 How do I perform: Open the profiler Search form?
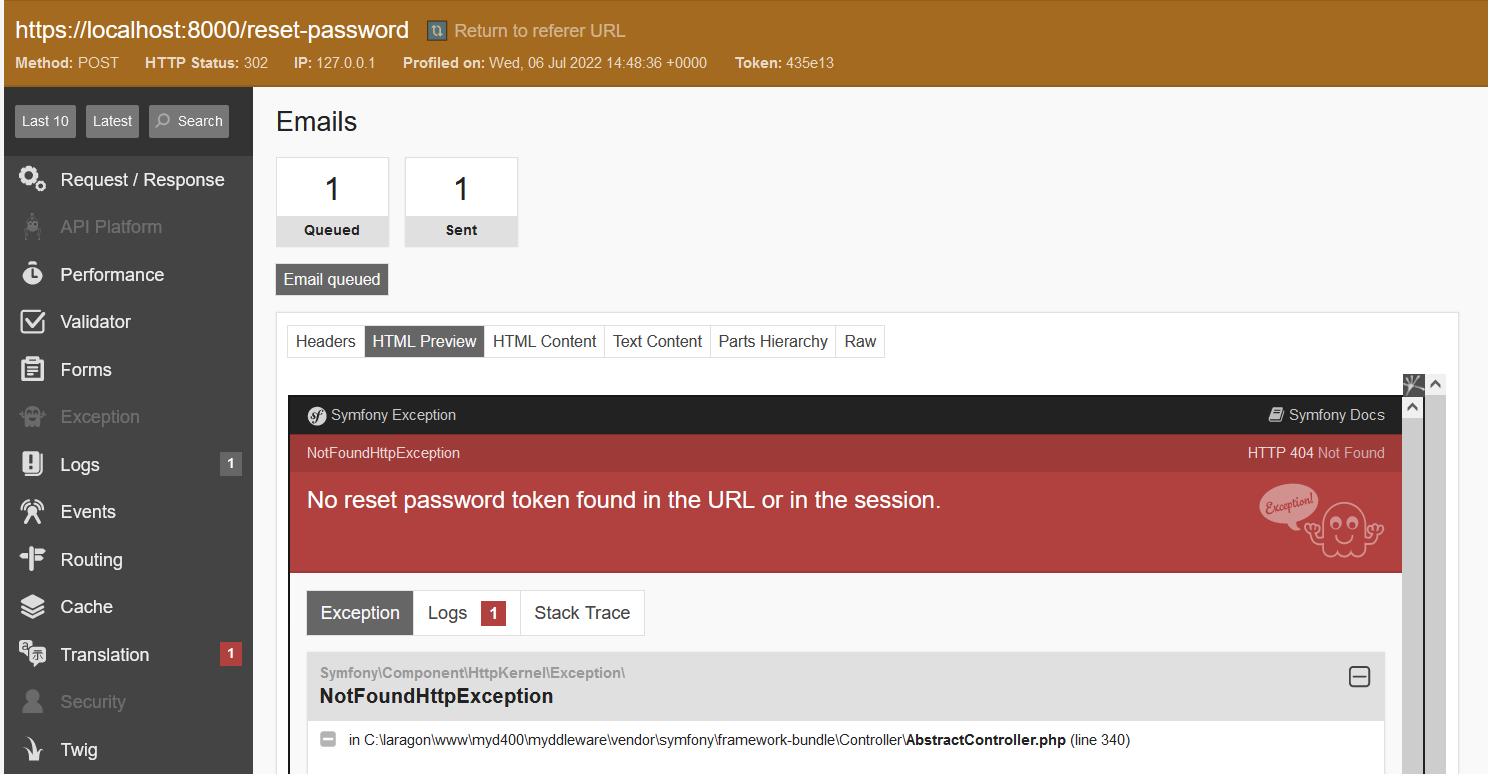(188, 120)
